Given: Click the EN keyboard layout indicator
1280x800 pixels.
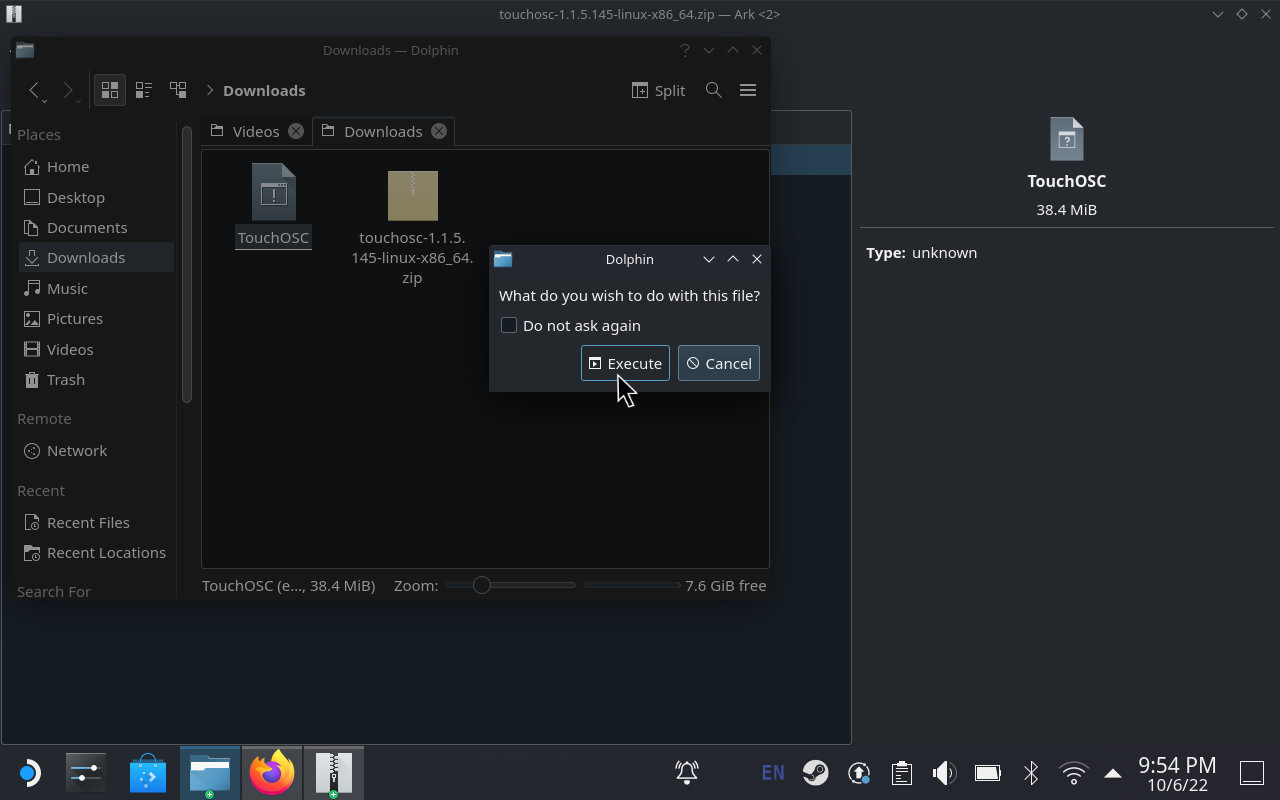Looking at the screenshot, I should (773, 772).
